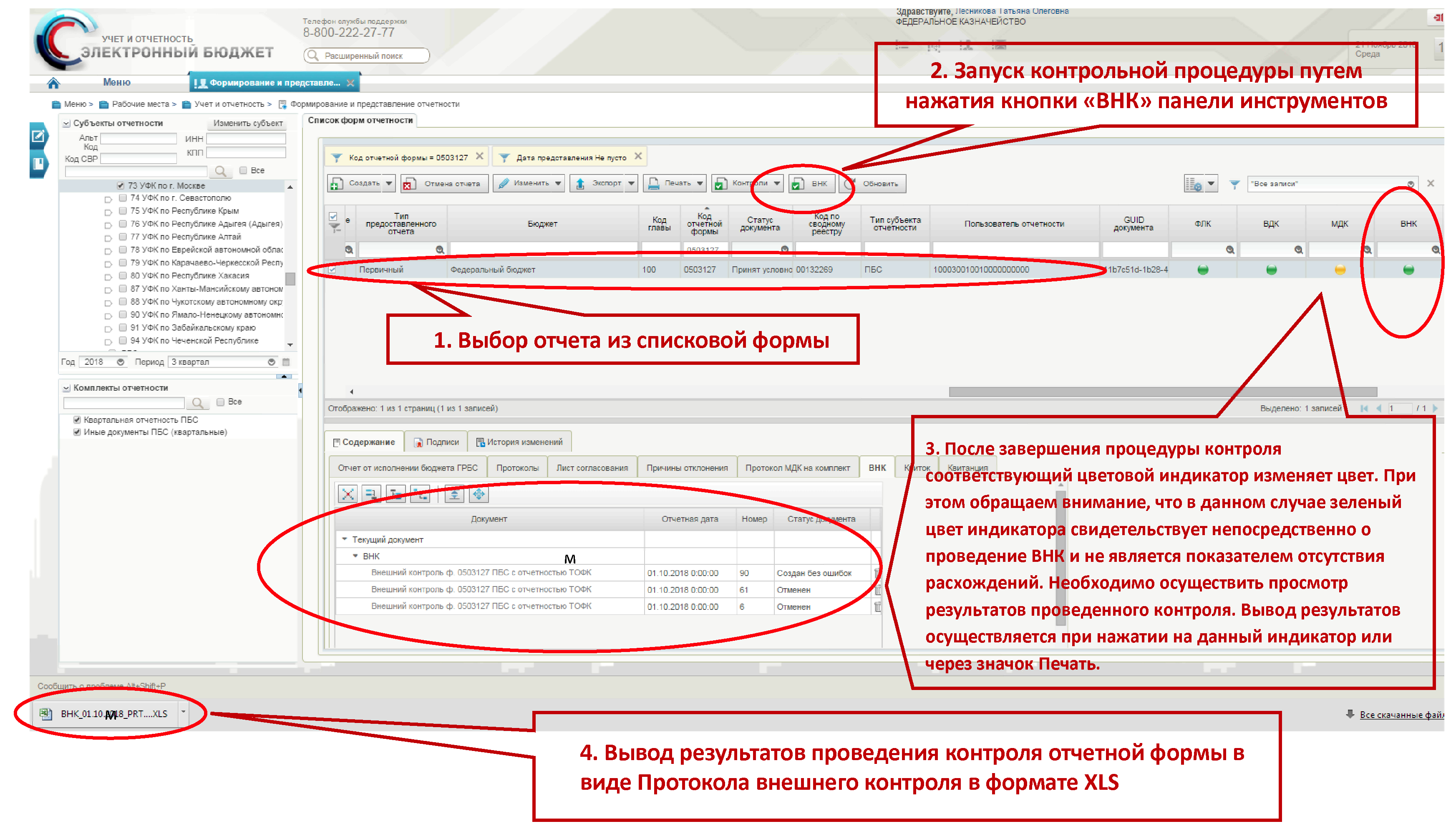This screenshot has width=1456, height=829.
Task: Toggle the Все checkbox under Субъекты отчетности
Action: [244, 170]
